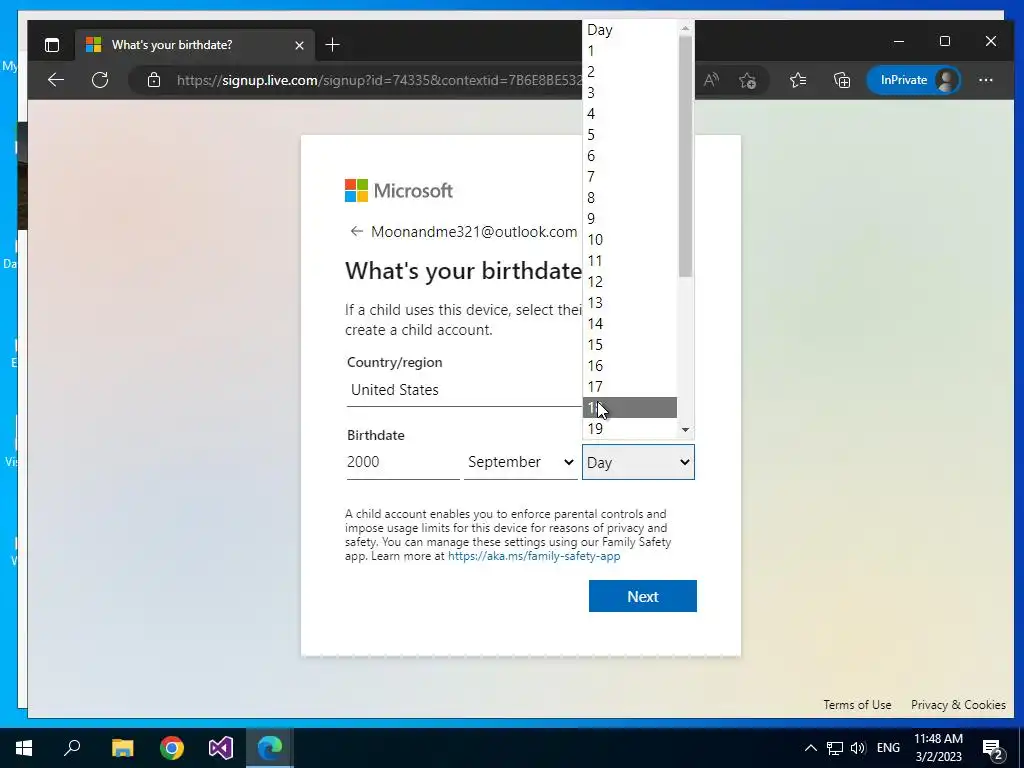
Task: Select day 3 in the list
Action: (x=630, y=93)
